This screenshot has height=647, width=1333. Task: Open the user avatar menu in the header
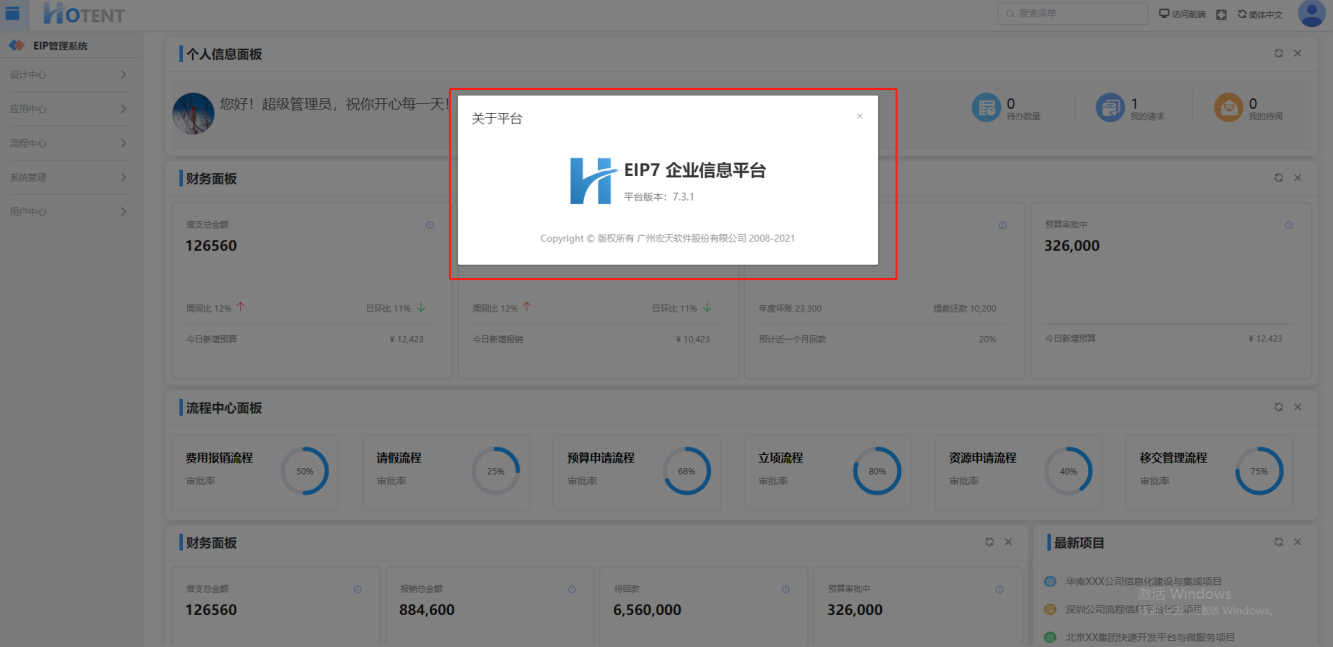pyautogui.click(x=1311, y=14)
